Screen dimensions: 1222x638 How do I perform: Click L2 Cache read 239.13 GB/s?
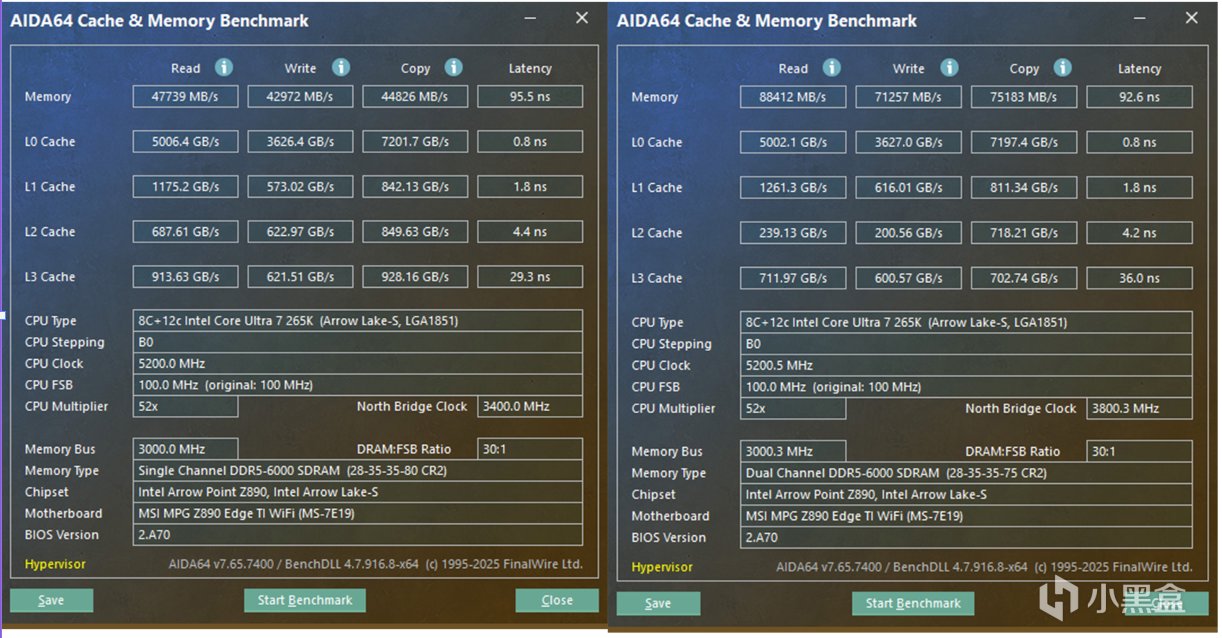[793, 232]
